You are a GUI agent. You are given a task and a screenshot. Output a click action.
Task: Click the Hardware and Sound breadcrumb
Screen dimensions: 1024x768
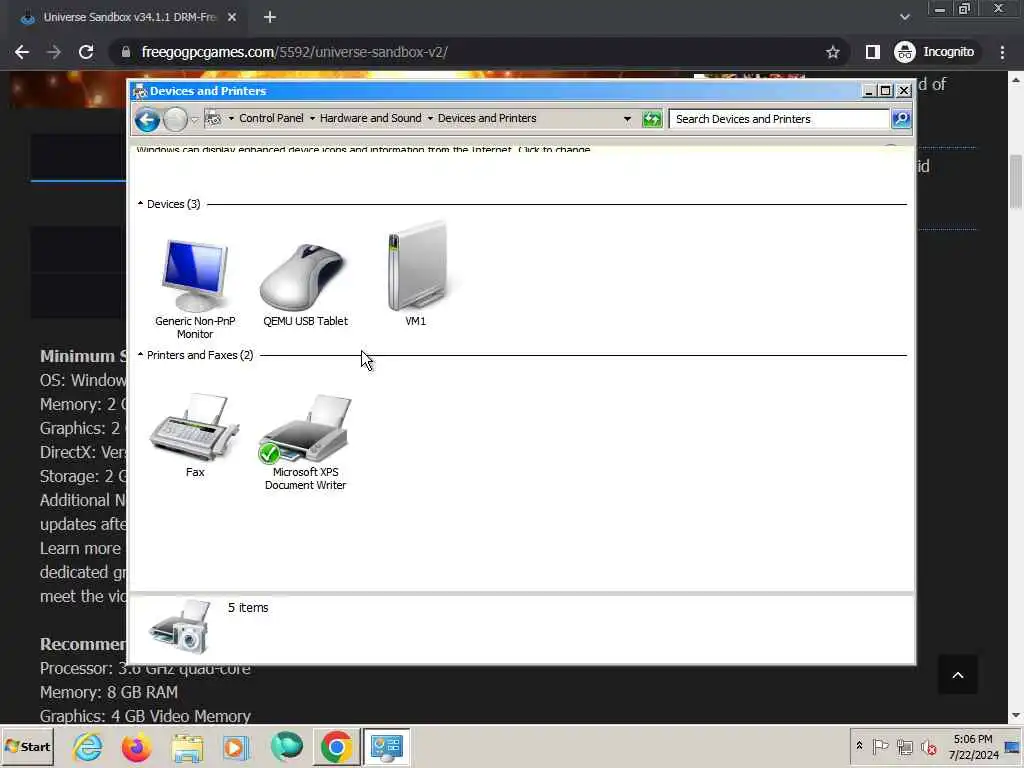[x=370, y=118]
